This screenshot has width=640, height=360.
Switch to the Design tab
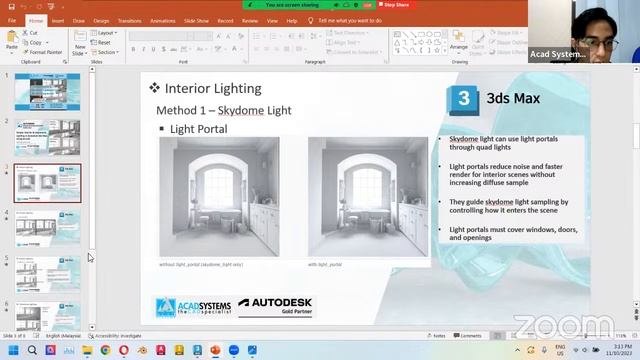pyautogui.click(x=101, y=21)
